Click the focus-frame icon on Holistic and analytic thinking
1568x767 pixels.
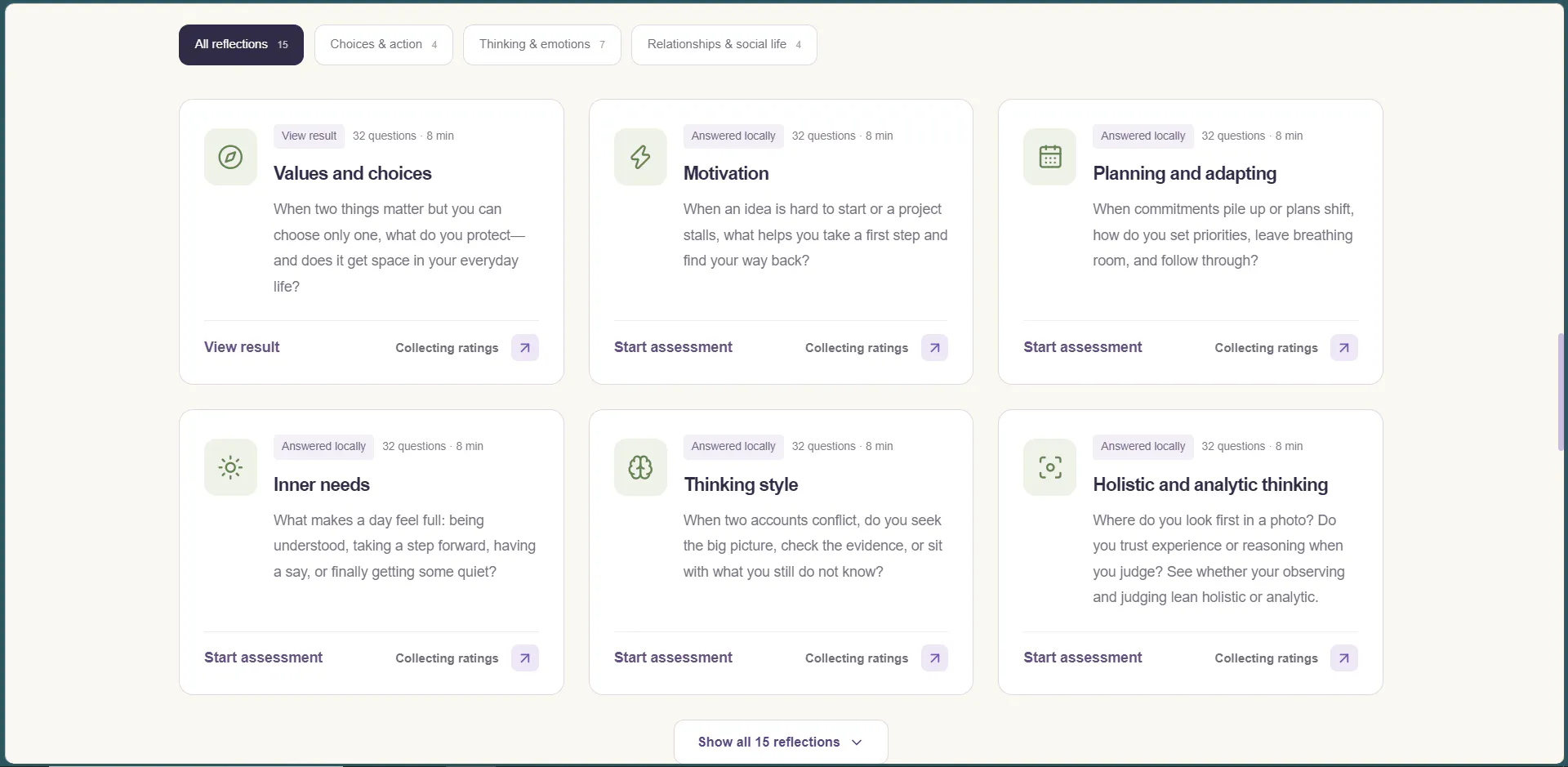tap(1049, 467)
